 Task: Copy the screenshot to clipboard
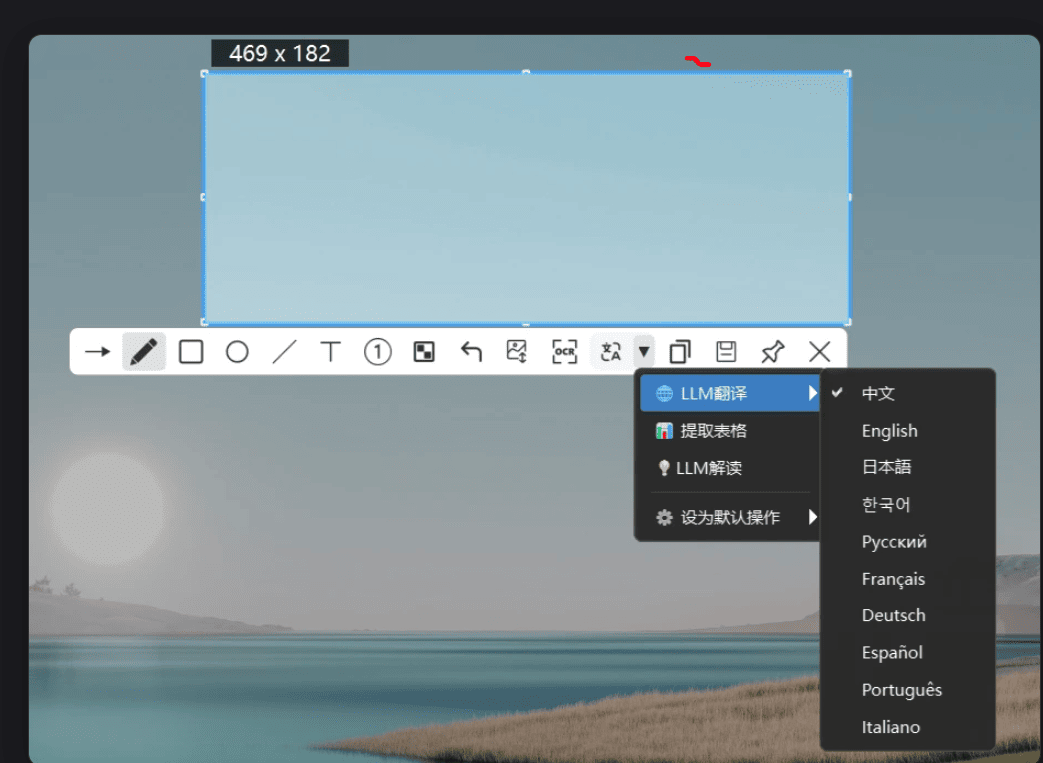point(680,351)
